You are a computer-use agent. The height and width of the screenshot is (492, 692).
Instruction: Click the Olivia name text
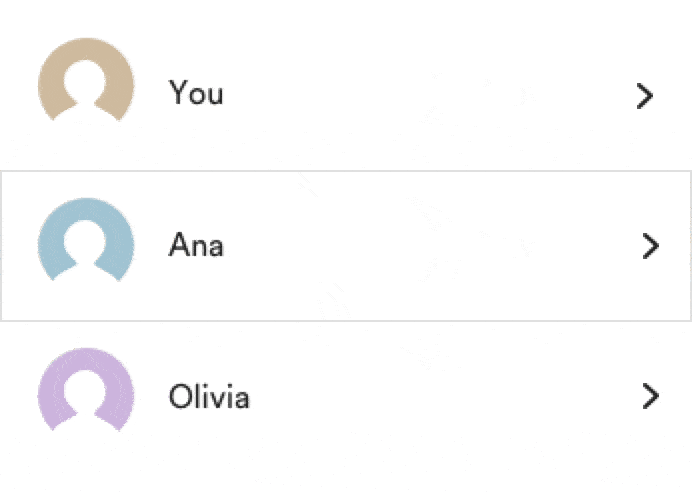pyautogui.click(x=209, y=397)
